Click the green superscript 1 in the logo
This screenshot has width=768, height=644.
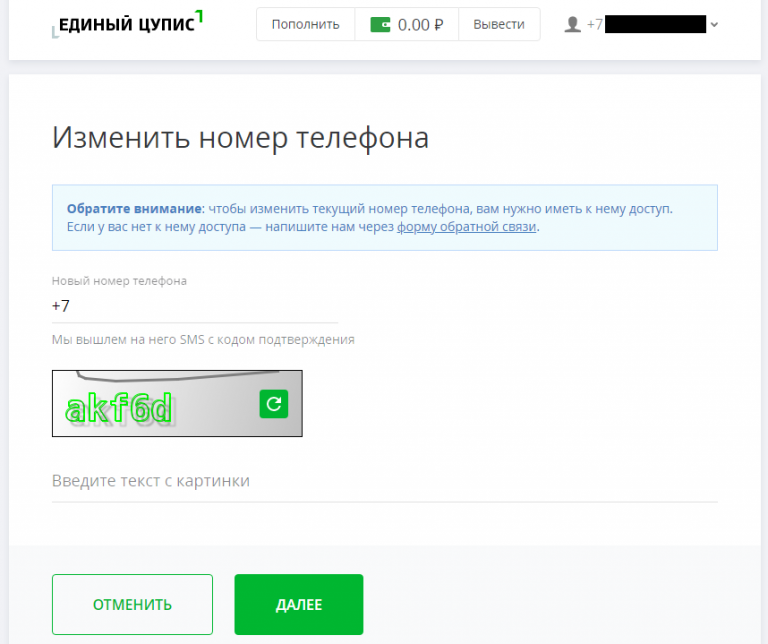(x=199, y=16)
